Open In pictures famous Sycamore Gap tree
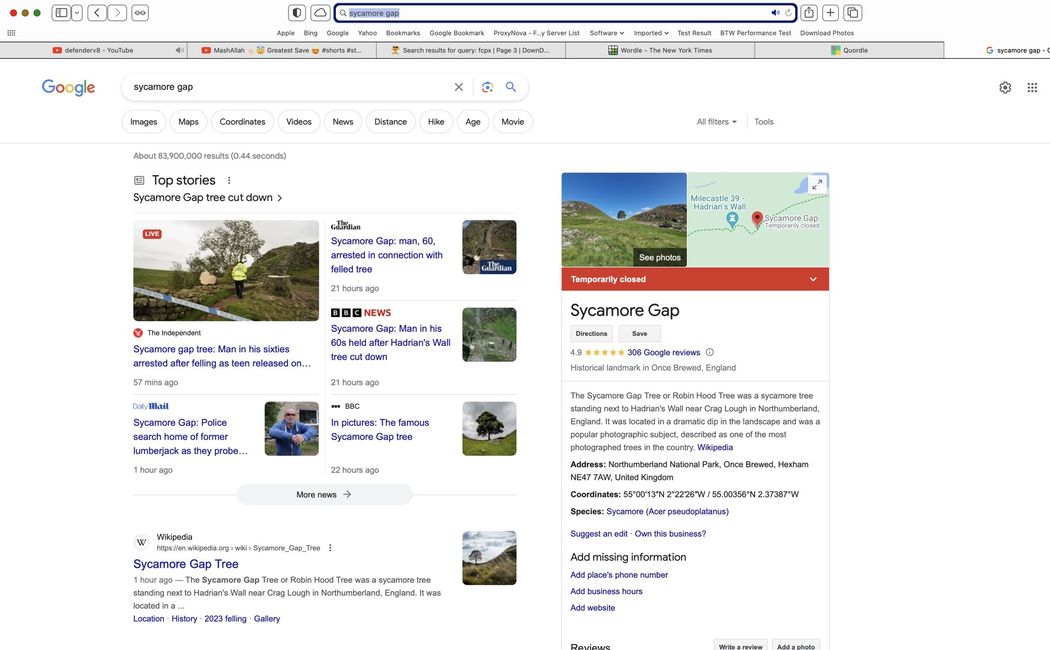Image resolution: width=1050 pixels, height=650 pixels. click(x=380, y=430)
